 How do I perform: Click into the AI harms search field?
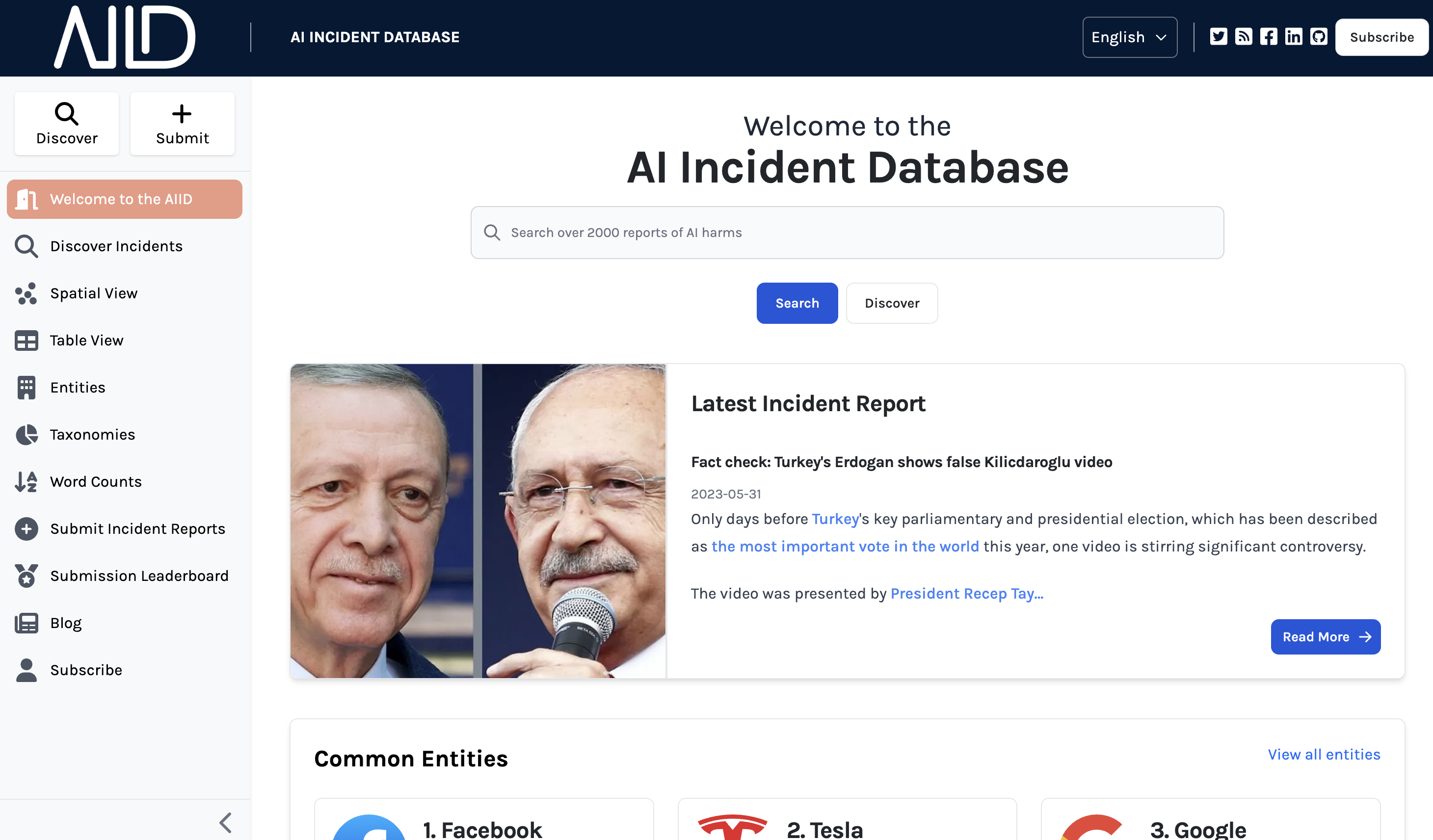pyautogui.click(x=848, y=233)
